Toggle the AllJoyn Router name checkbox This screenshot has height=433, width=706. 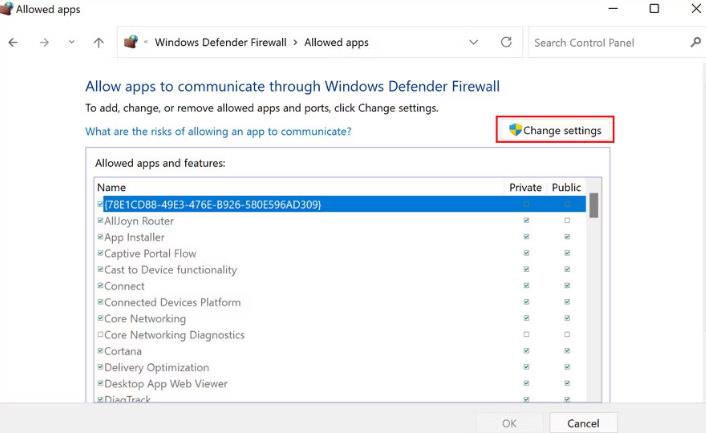coord(100,221)
